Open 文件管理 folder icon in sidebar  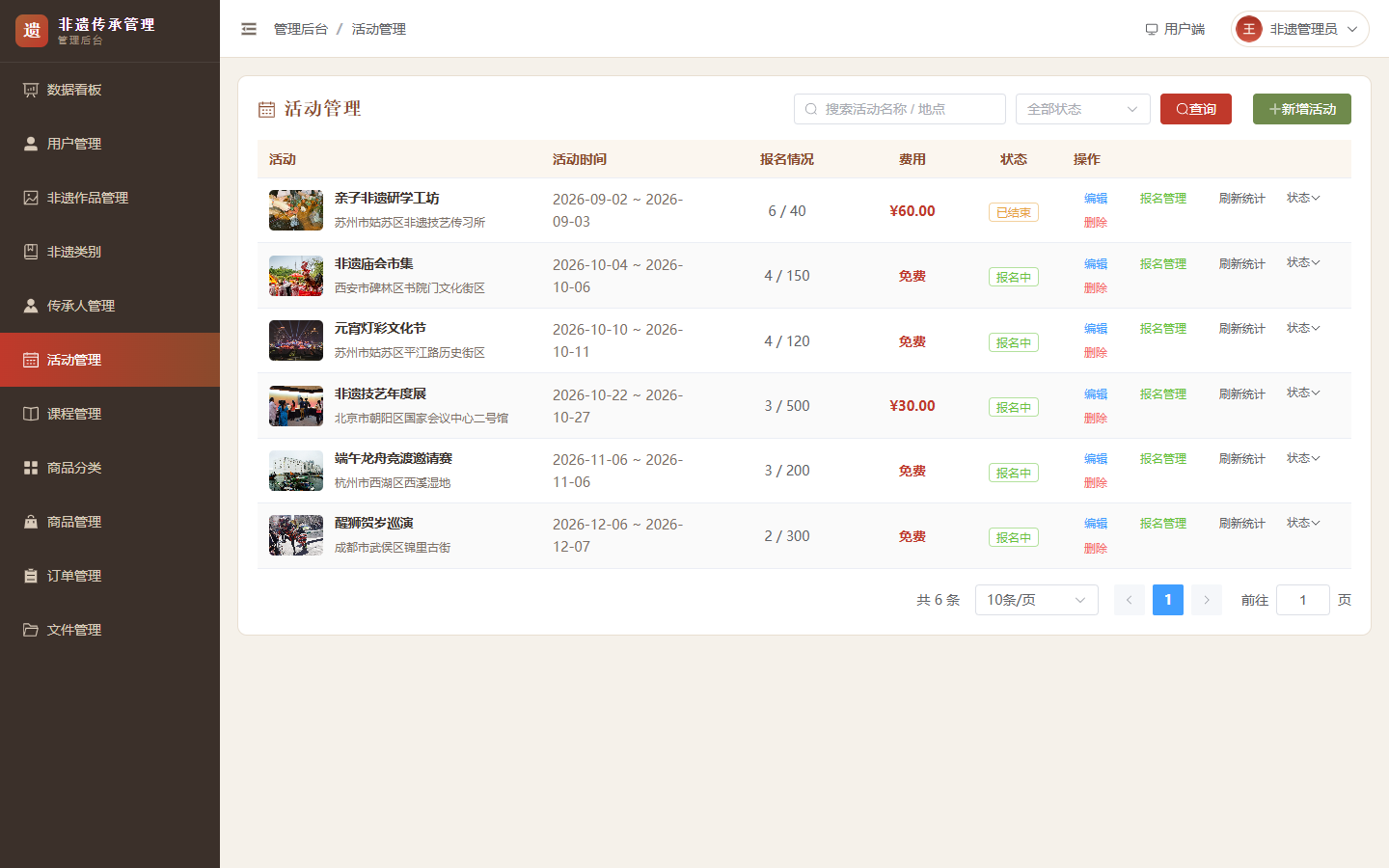[x=31, y=630]
